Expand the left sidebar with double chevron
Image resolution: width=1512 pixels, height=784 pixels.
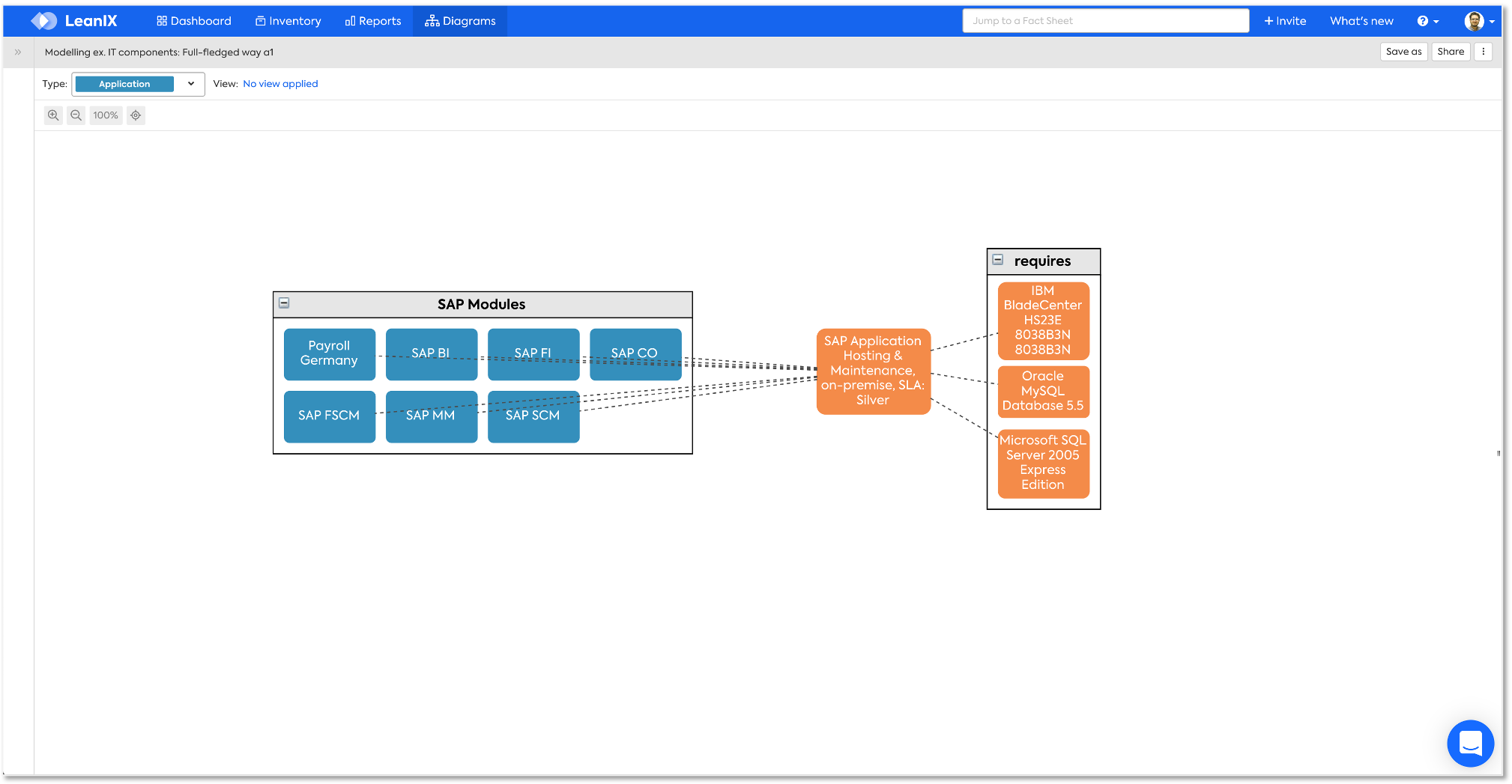[x=18, y=52]
